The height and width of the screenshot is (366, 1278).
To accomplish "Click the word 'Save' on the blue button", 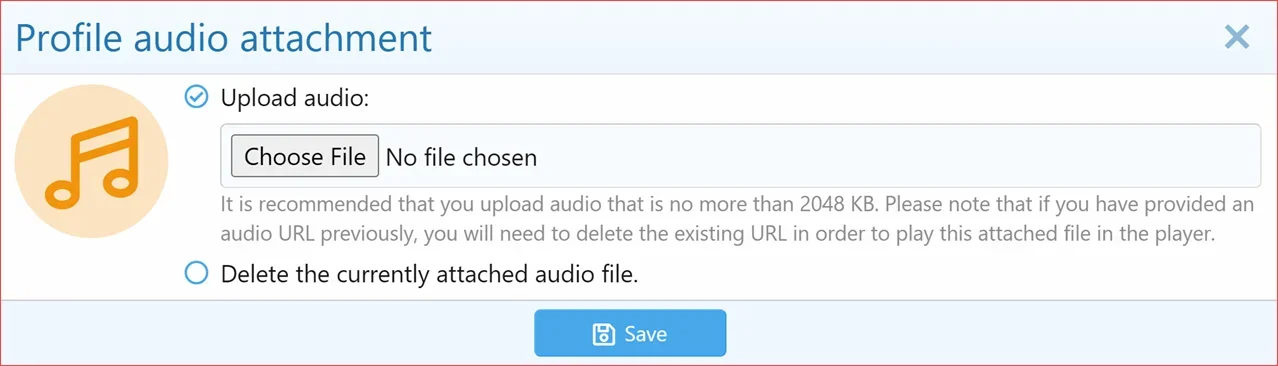I will click(x=646, y=334).
